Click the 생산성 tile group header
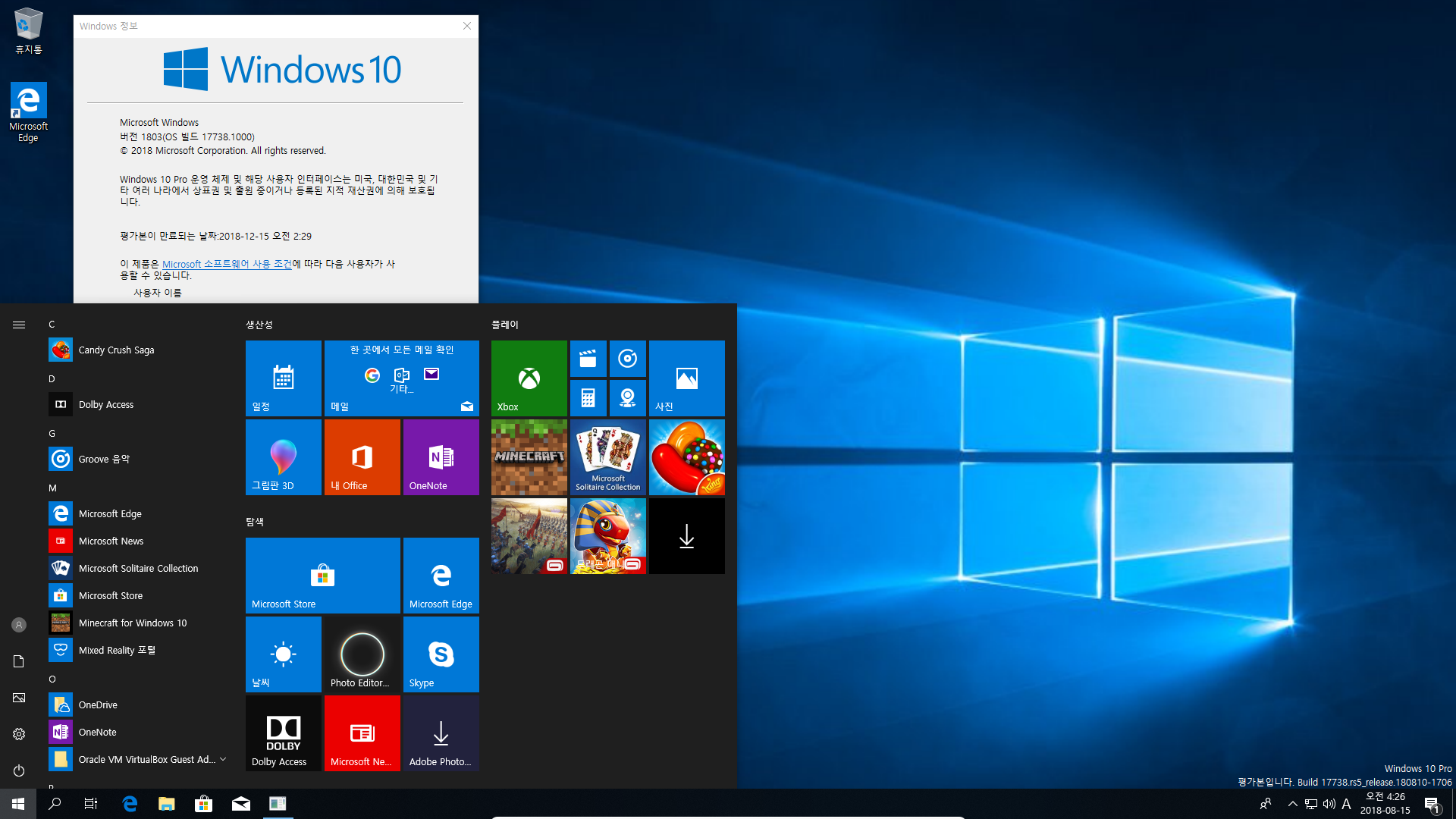The height and width of the screenshot is (819, 1456). point(259,325)
